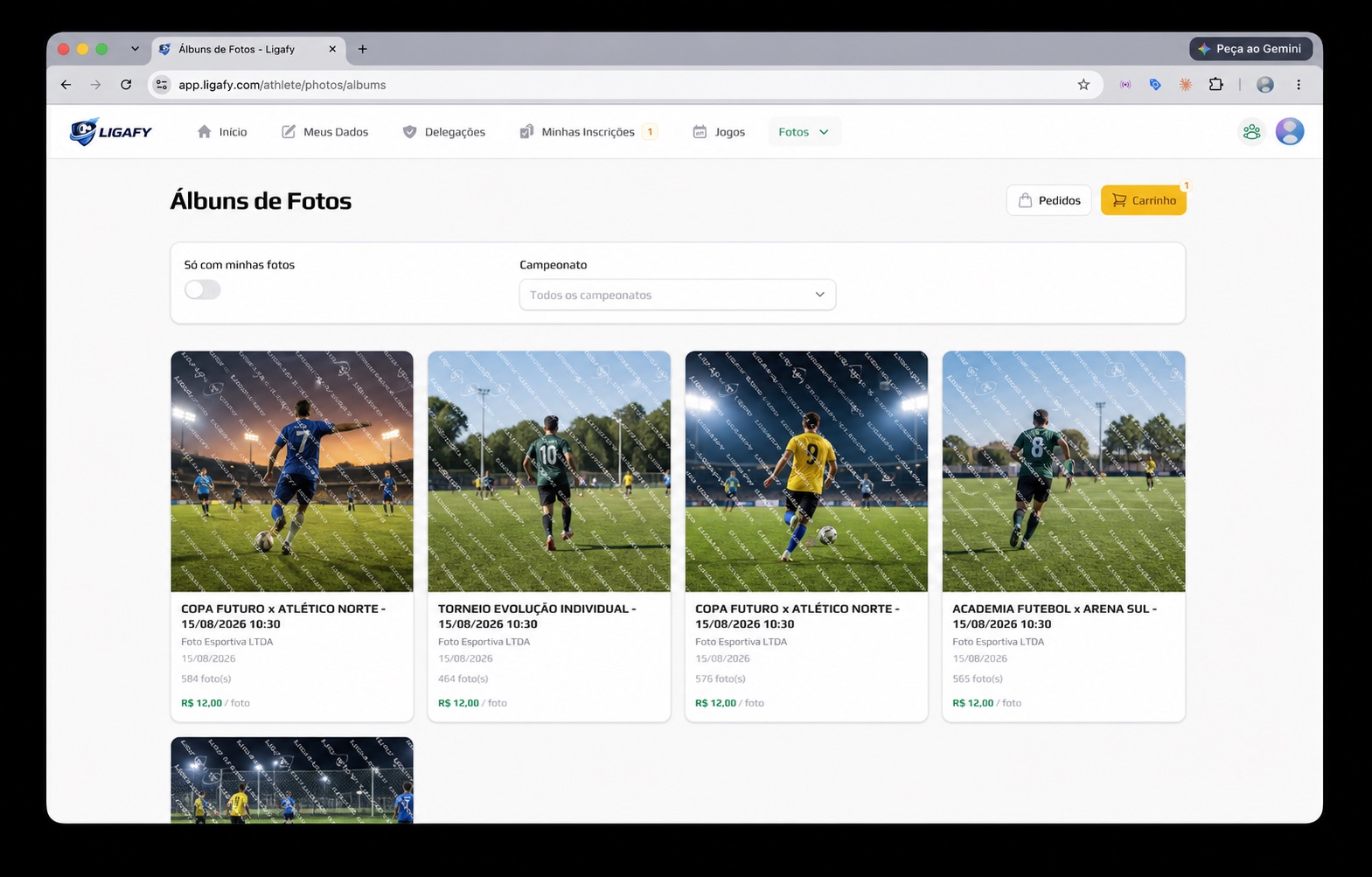The width and height of the screenshot is (1372, 877).
Task: Open the Pedidos orders page
Action: (1048, 200)
